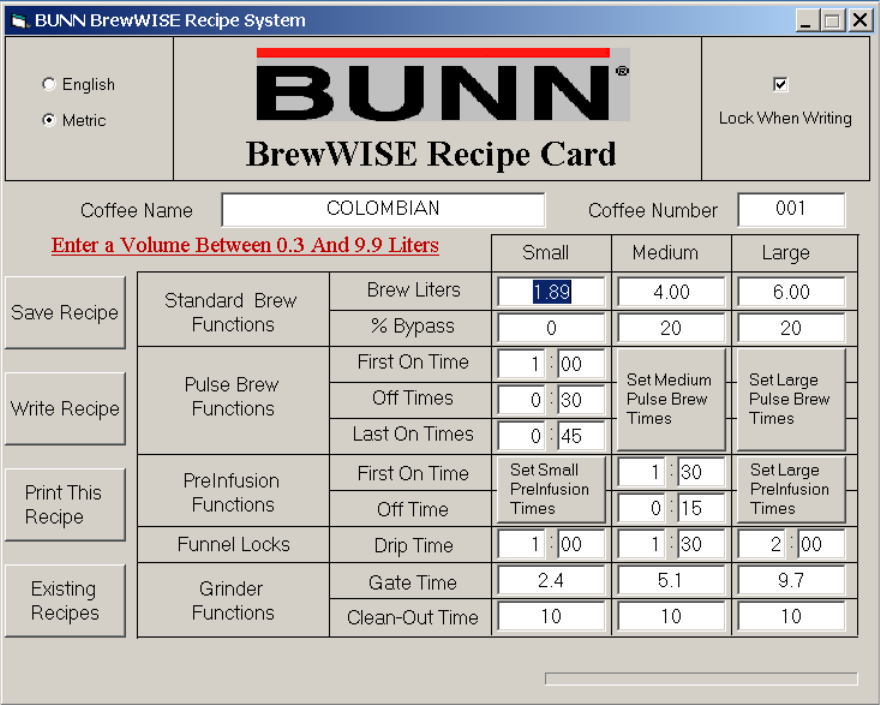The width and height of the screenshot is (880, 705).
Task: Click Large Gate Time field 9.7
Action: 791,580
